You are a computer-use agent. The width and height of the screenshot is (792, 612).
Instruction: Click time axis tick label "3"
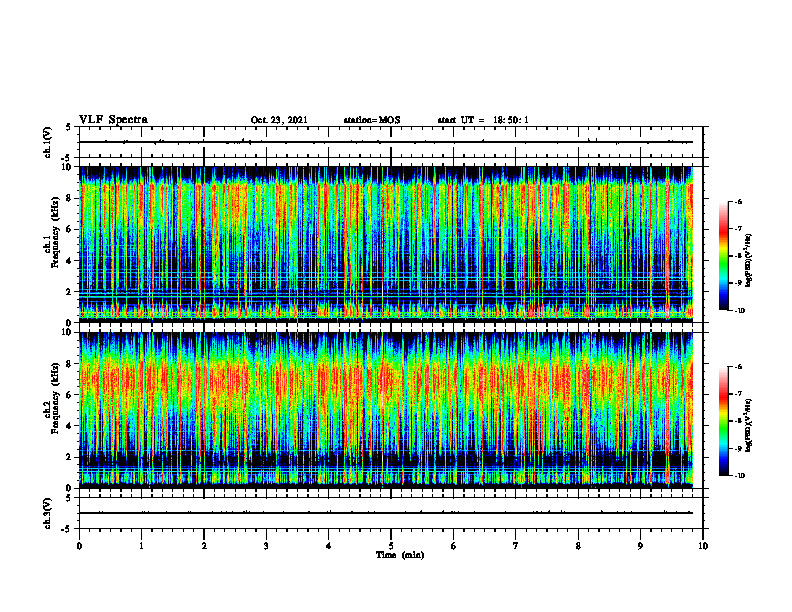pos(266,546)
